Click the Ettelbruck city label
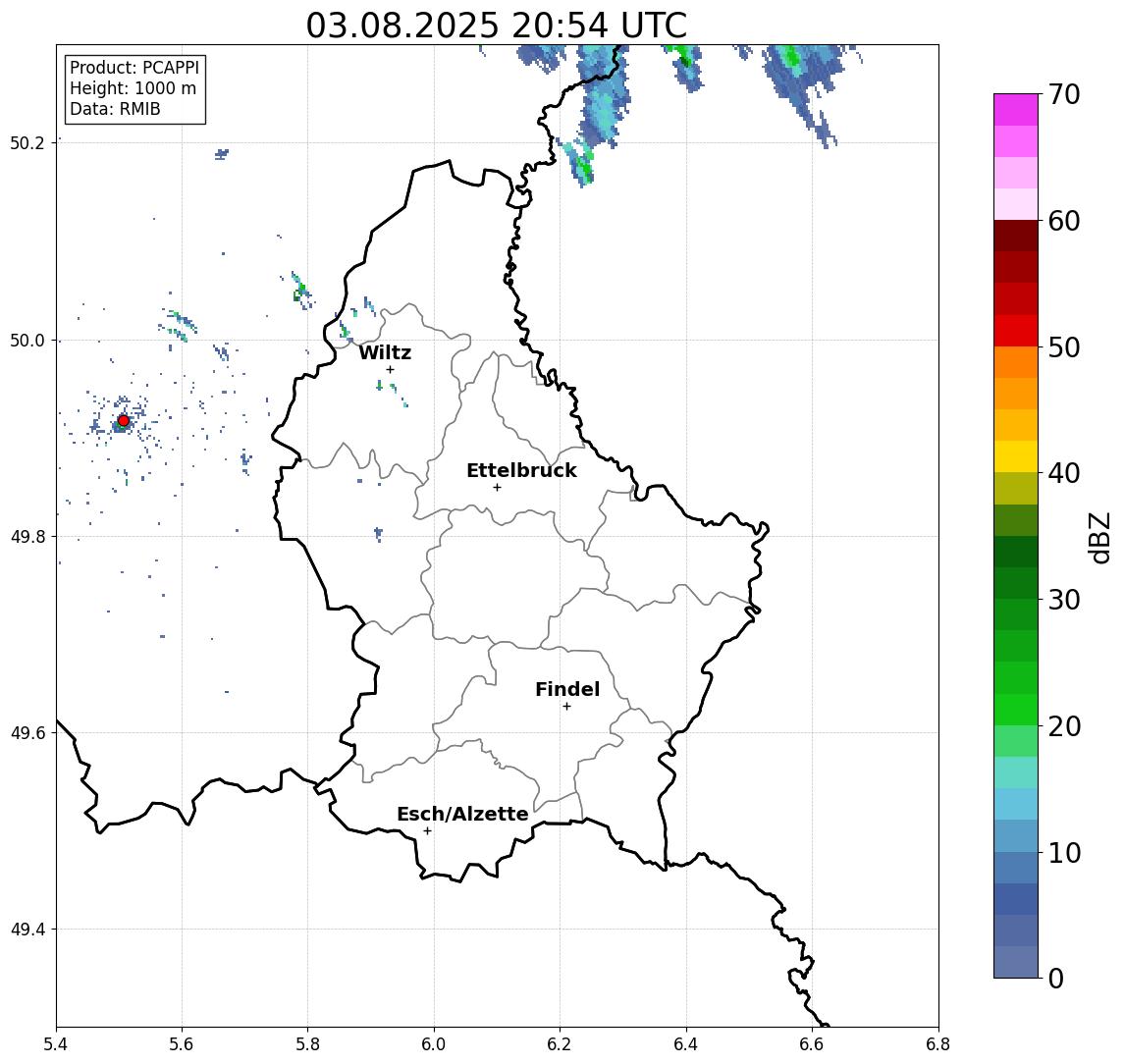Image resolution: width=1124 pixels, height=1064 pixels. [x=521, y=470]
